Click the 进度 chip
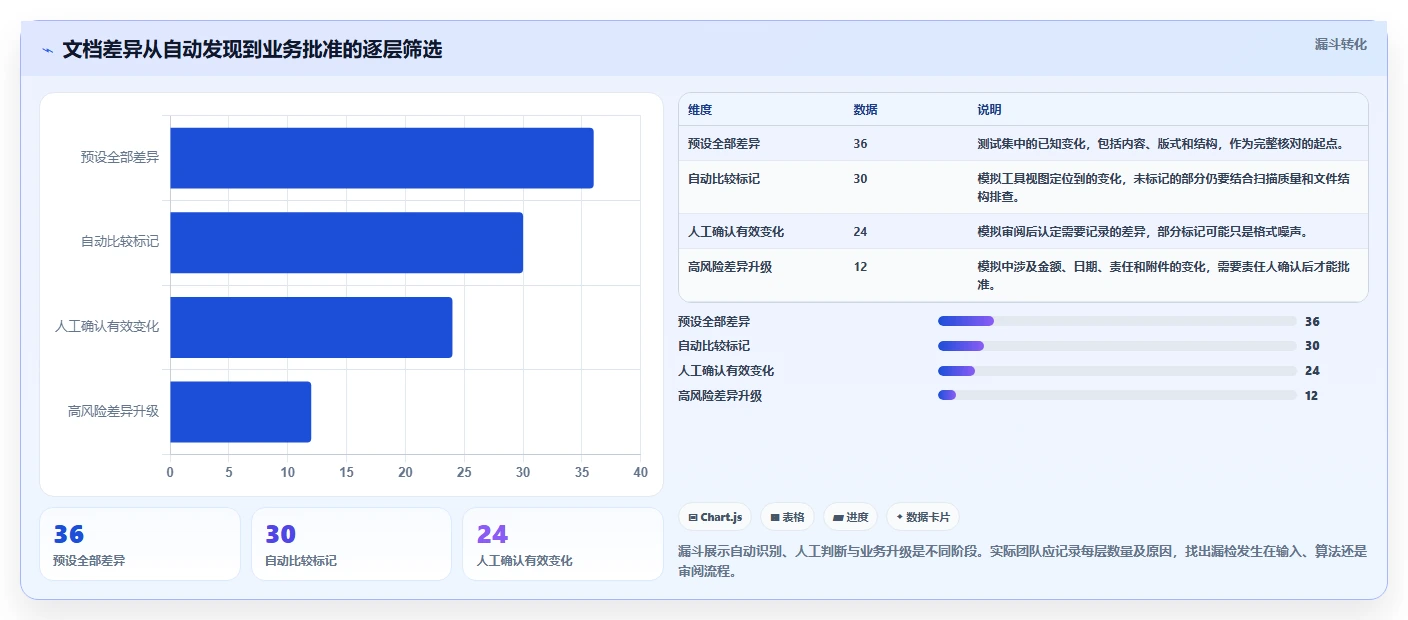 pos(851,517)
